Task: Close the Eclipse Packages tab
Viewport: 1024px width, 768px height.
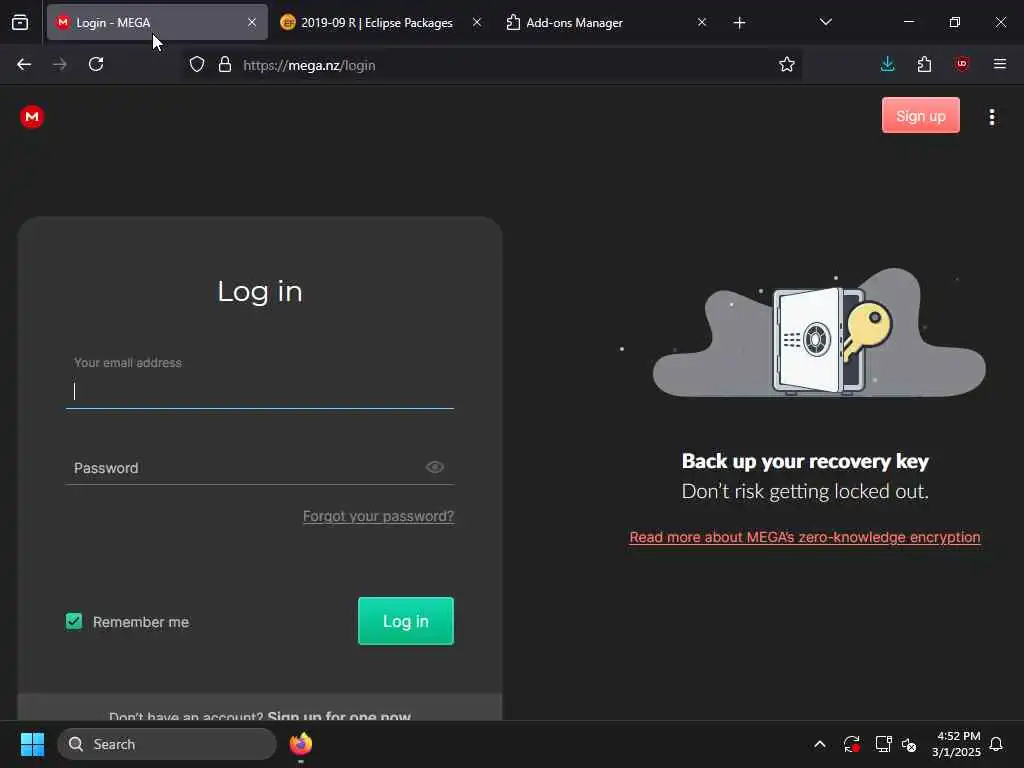Action: pos(477,22)
